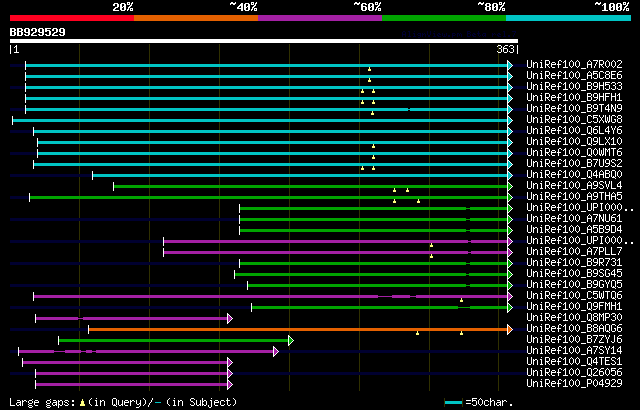Click the cyan alignment bar of Q4ABQ0
The width and height of the screenshot is (640, 410).
(300, 175)
